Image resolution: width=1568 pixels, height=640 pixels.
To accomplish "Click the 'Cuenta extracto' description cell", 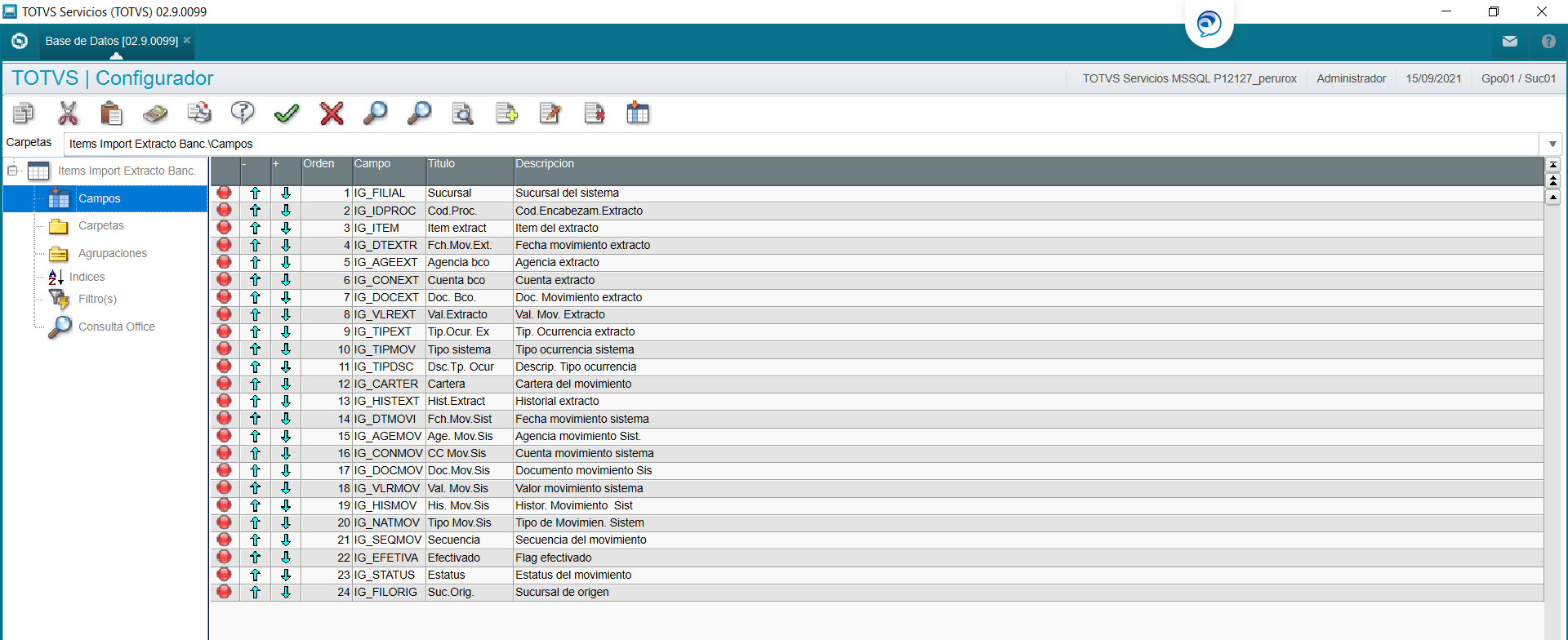I will [1028, 280].
